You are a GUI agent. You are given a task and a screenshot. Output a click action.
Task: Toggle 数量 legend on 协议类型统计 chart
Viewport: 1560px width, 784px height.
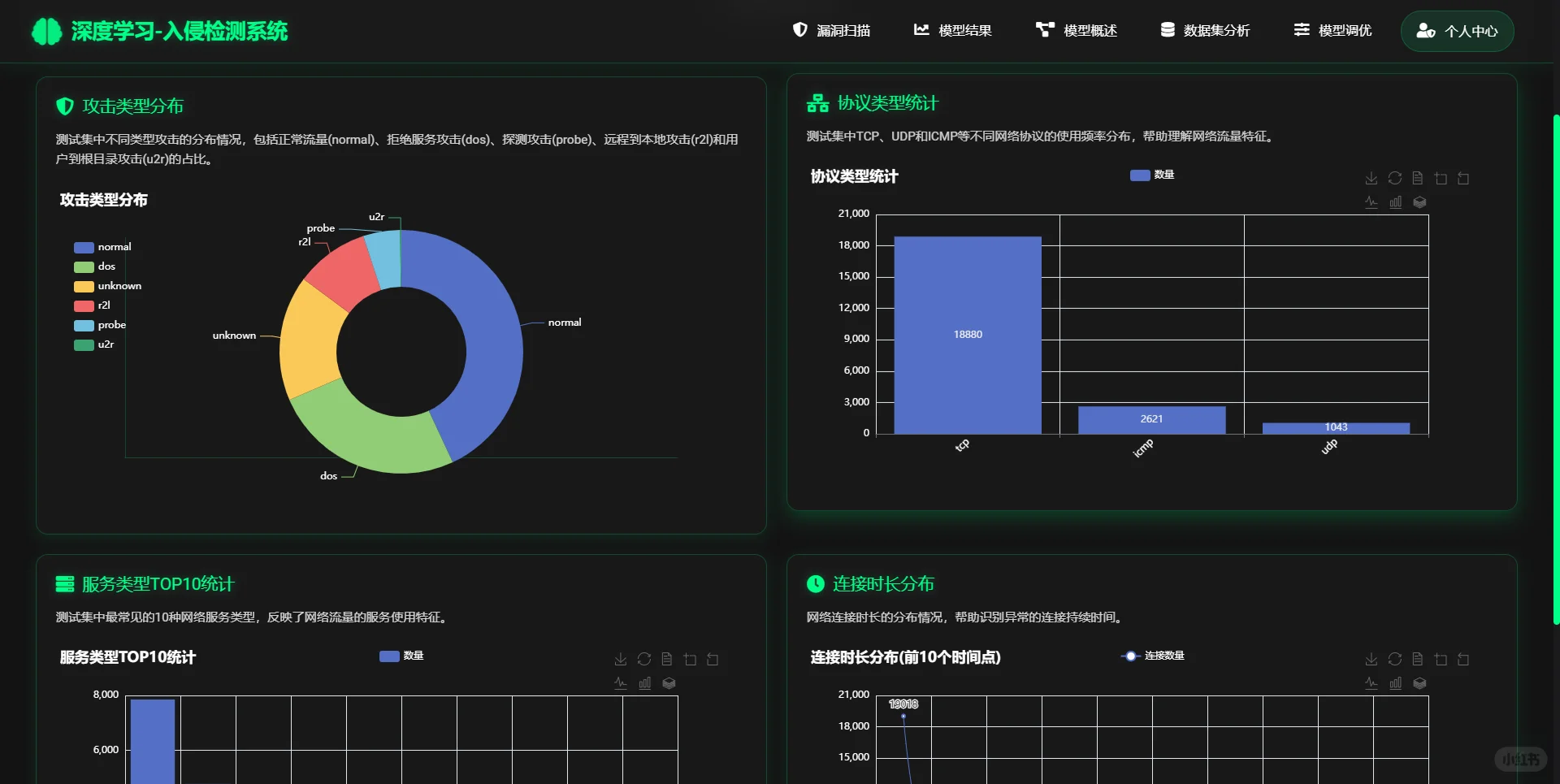(x=1152, y=175)
